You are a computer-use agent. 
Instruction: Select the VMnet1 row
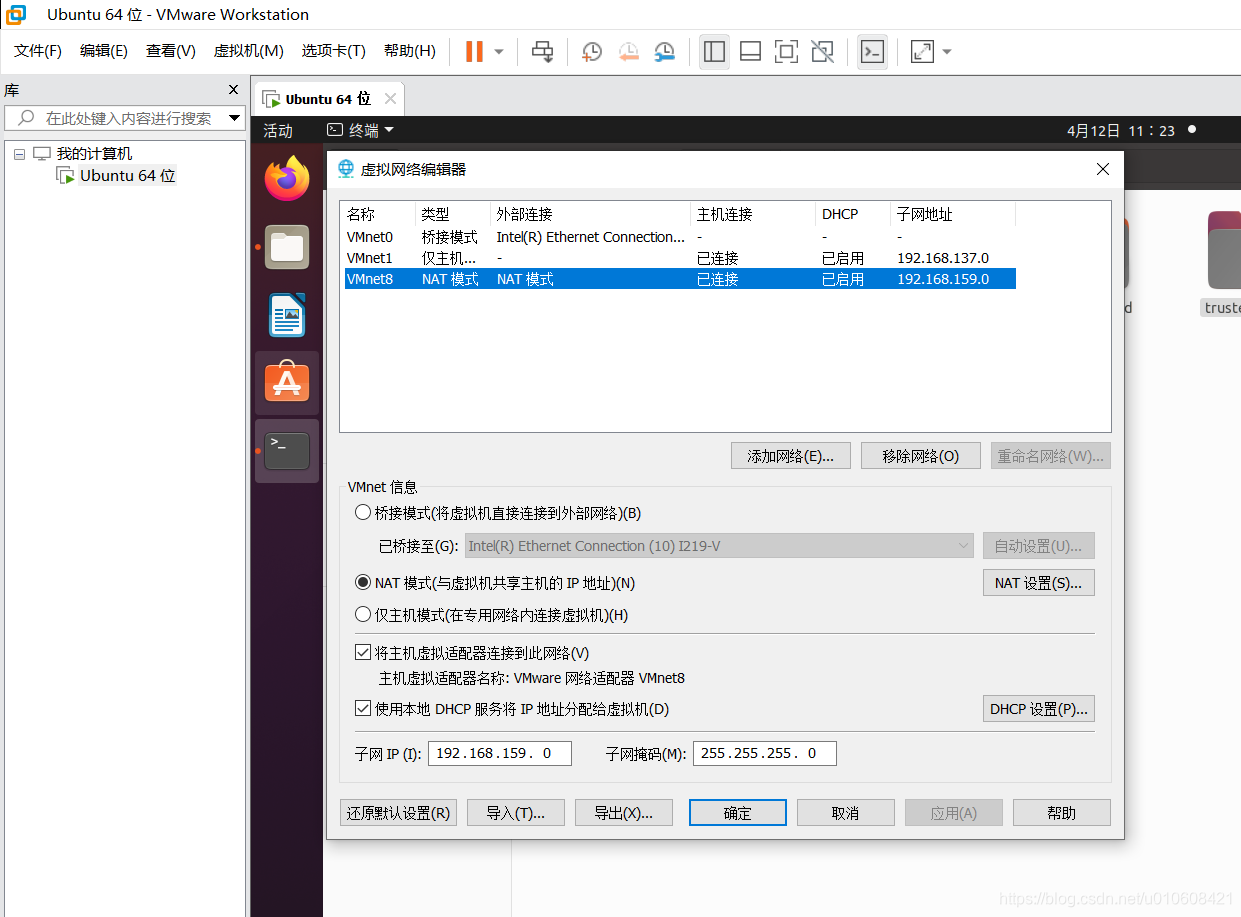[680, 258]
